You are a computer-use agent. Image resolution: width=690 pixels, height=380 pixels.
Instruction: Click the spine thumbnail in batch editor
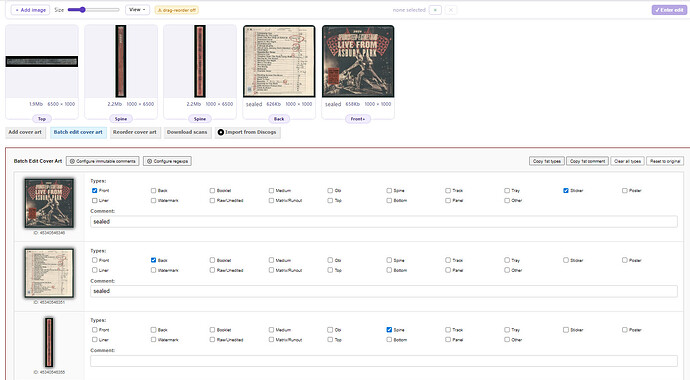point(49,343)
